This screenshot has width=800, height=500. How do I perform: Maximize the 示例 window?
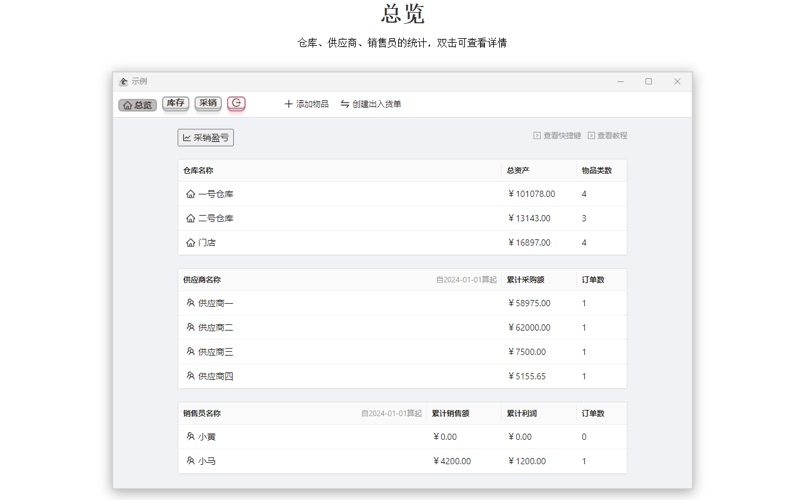pos(648,81)
